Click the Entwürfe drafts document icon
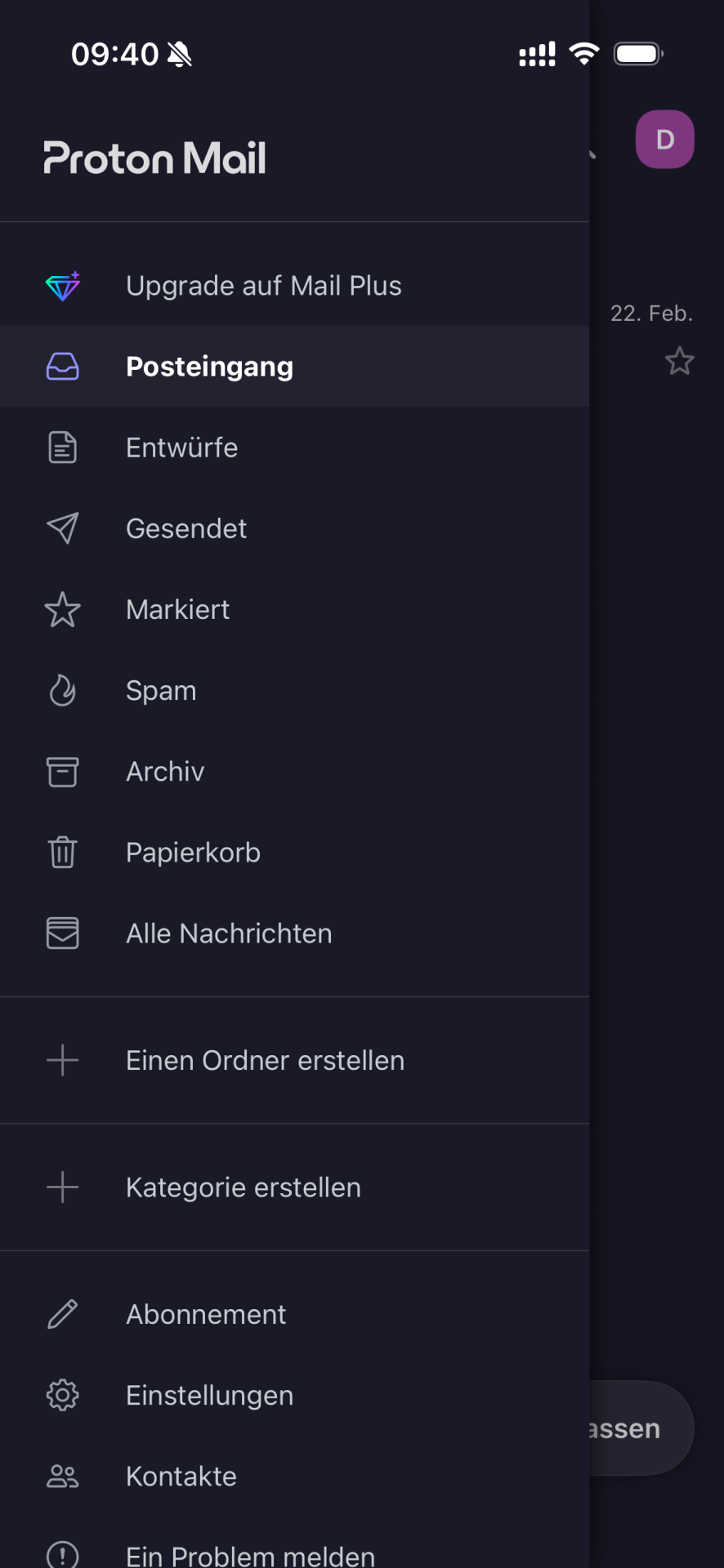Screen dimensions: 724x1568 (63, 448)
